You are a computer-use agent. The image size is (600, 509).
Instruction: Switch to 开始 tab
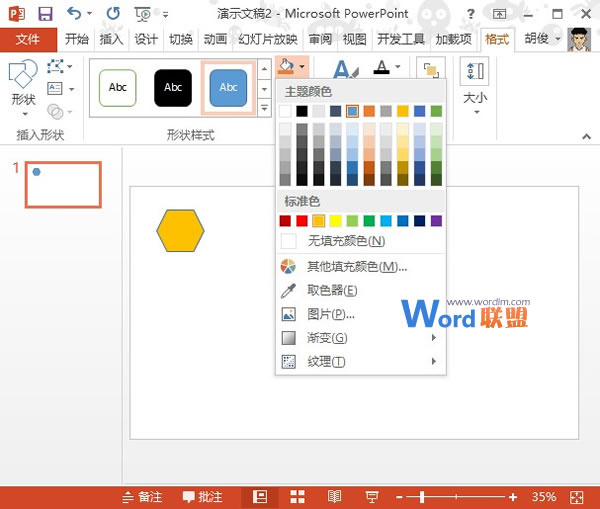coord(77,39)
